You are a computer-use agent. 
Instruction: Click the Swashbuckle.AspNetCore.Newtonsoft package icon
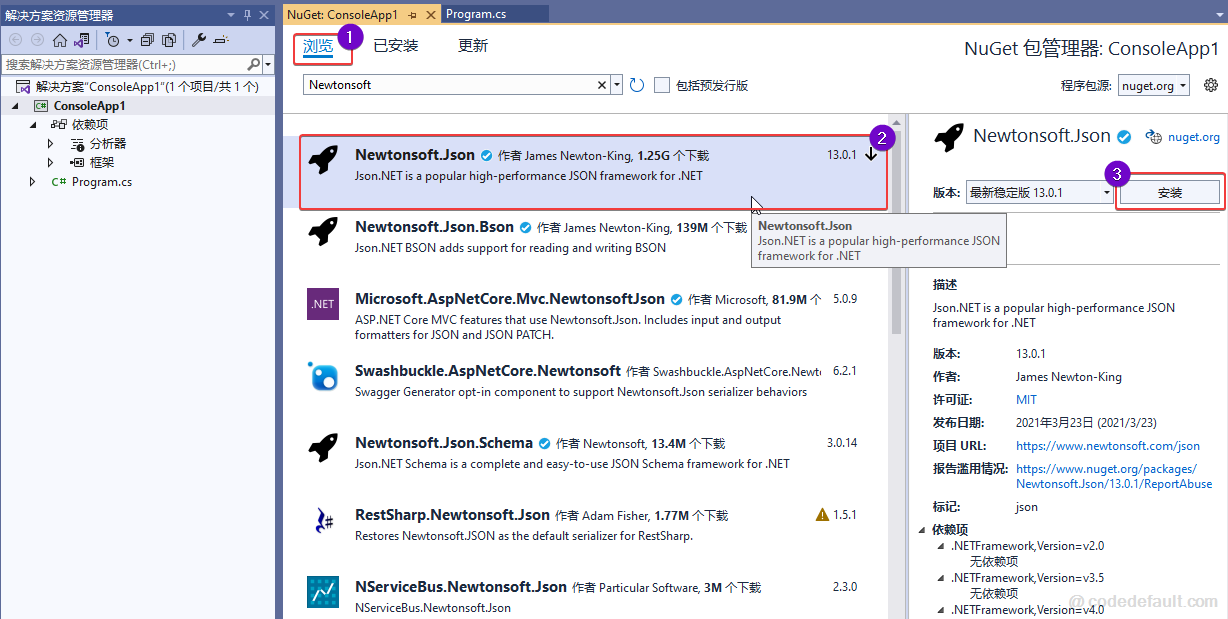(323, 376)
